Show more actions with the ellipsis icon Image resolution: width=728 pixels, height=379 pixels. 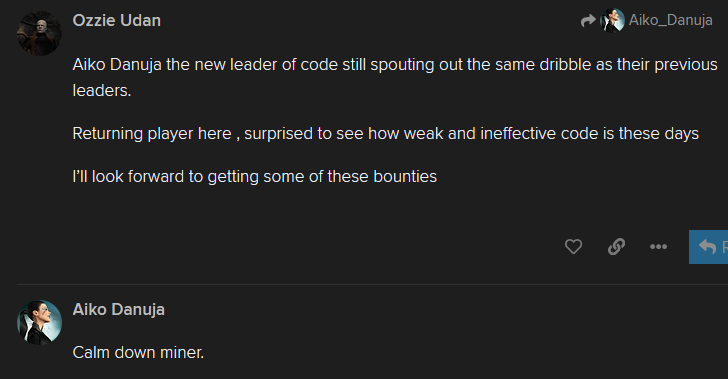point(658,247)
